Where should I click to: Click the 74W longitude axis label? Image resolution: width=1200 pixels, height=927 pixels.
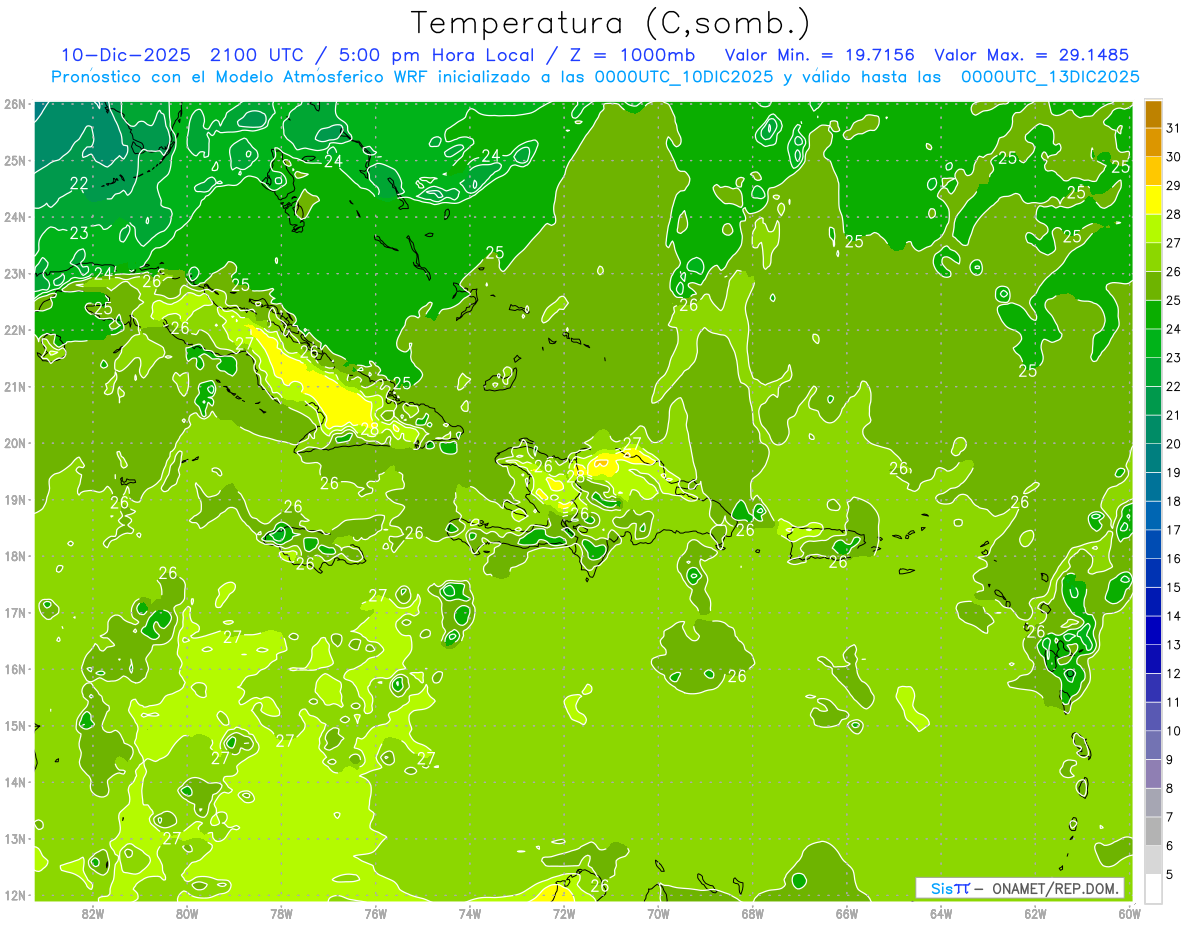[469, 913]
